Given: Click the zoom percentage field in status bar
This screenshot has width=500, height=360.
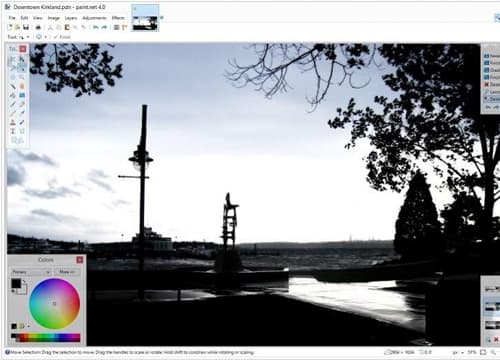Looking at the screenshot, I should (x=472, y=352).
